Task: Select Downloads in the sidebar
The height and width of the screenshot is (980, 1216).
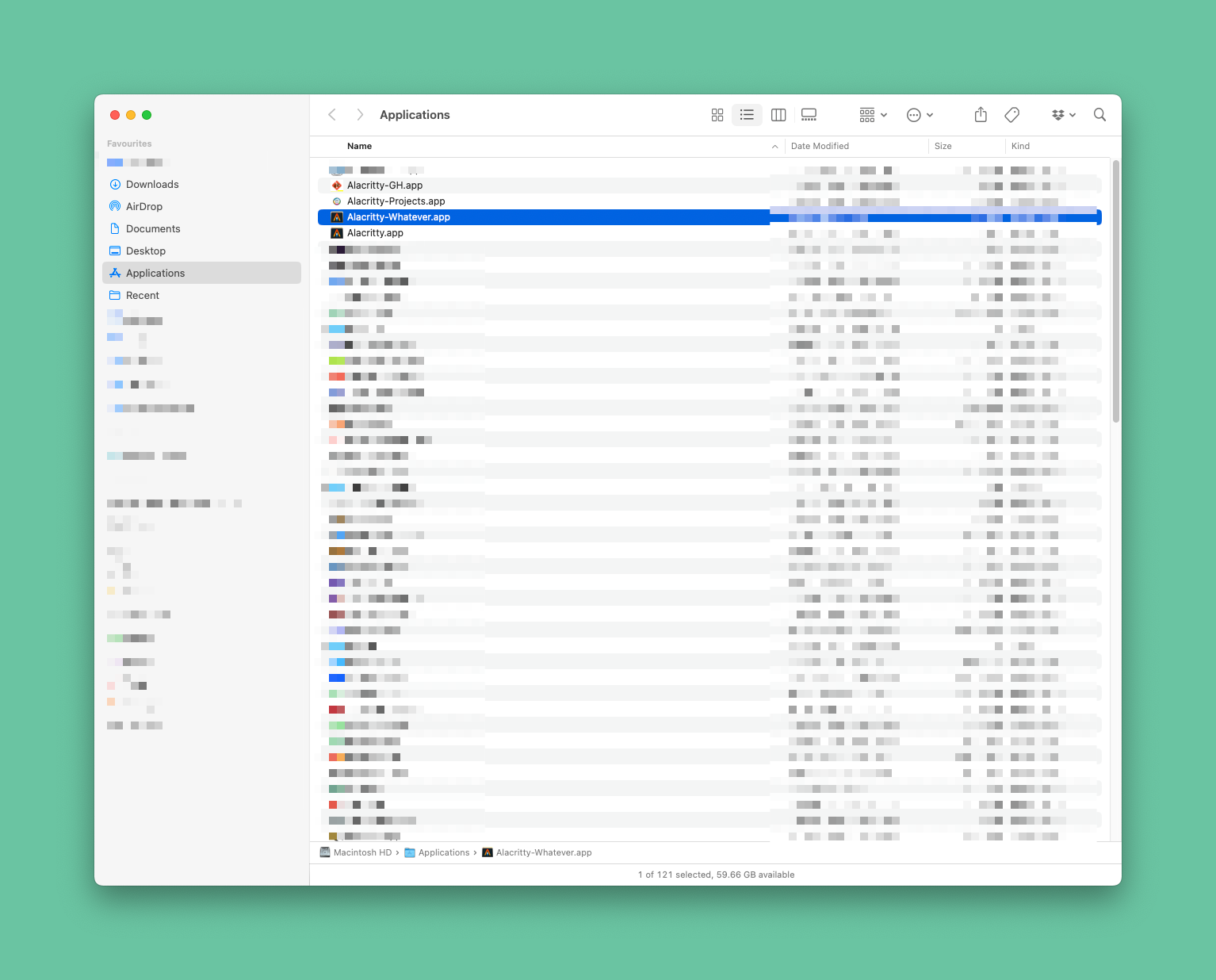Action: (152, 184)
